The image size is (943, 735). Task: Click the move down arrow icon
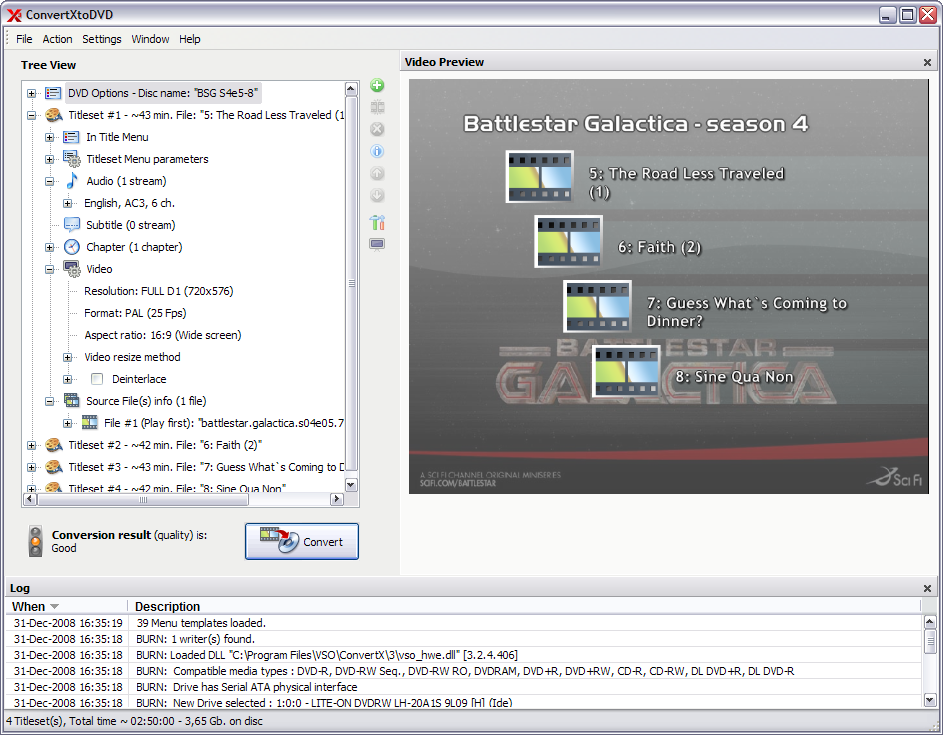(377, 195)
